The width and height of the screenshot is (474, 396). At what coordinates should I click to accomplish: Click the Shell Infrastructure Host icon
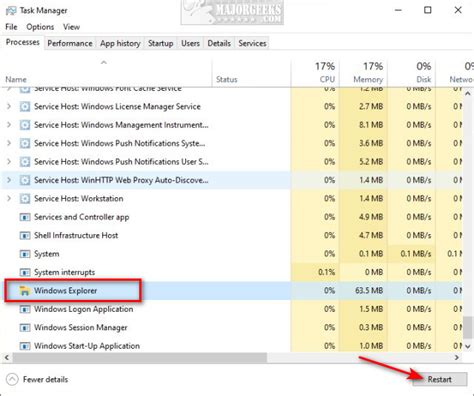[24, 235]
